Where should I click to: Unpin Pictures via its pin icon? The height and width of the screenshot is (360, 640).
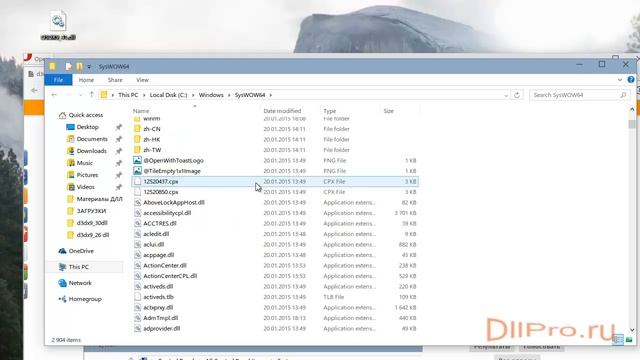(x=118, y=175)
